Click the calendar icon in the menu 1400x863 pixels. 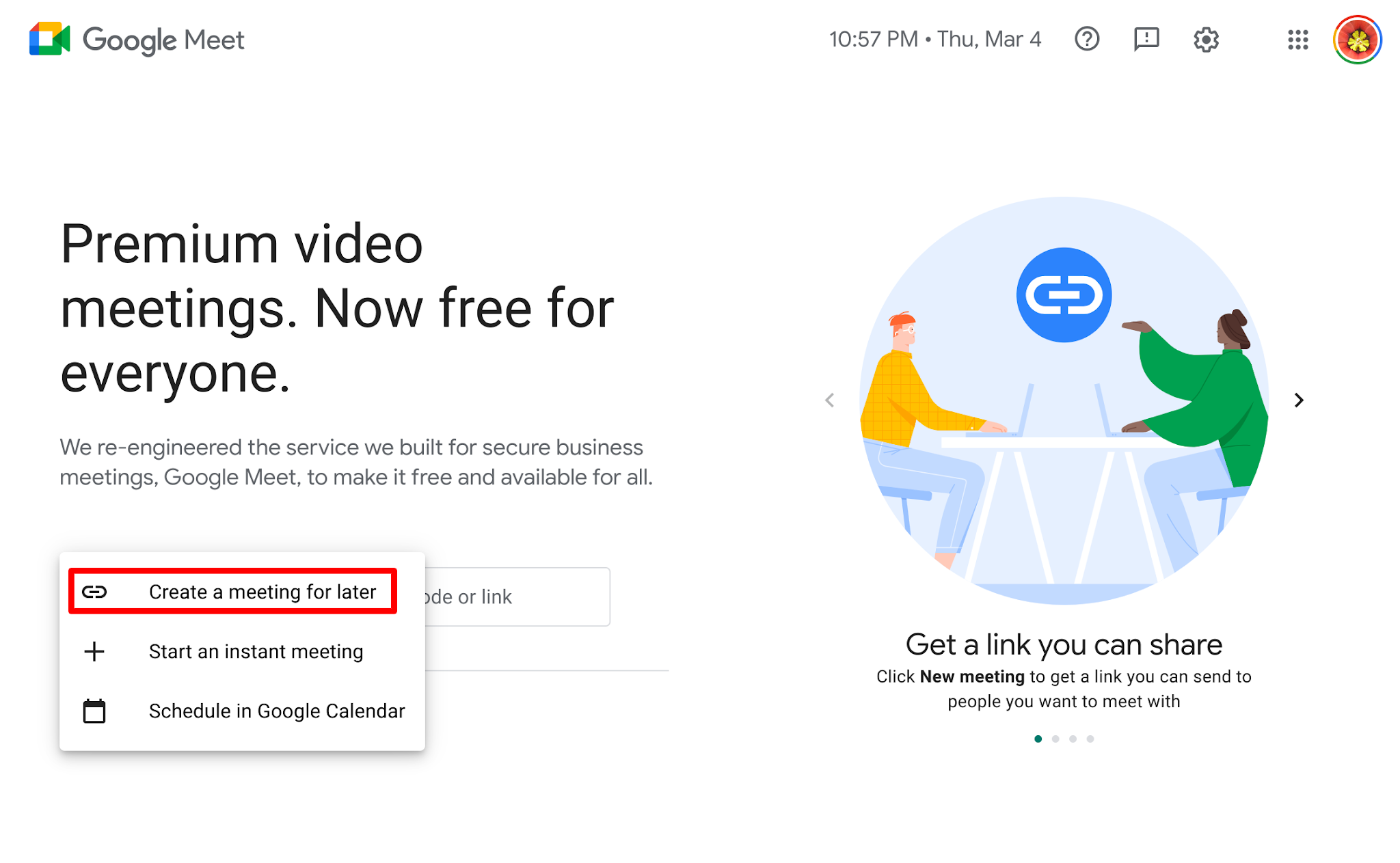94,710
